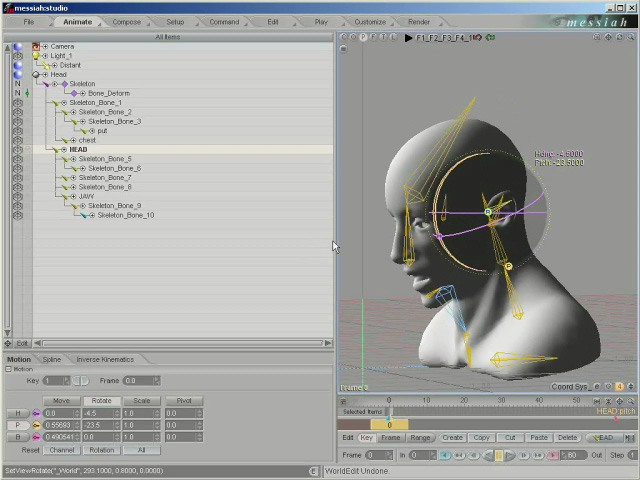Open the Setup tab

175,22
